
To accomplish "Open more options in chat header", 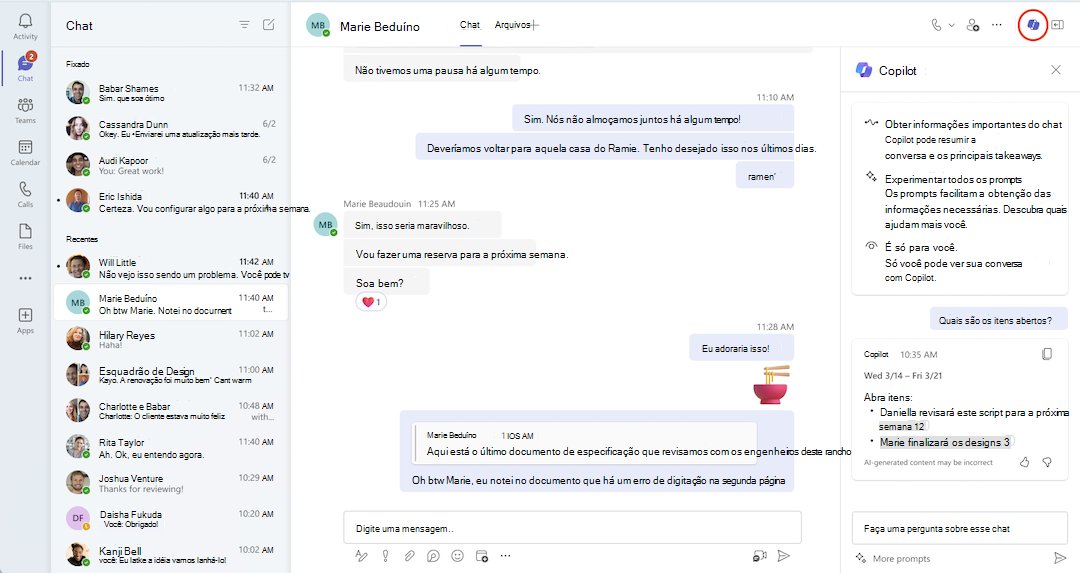I will [997, 25].
